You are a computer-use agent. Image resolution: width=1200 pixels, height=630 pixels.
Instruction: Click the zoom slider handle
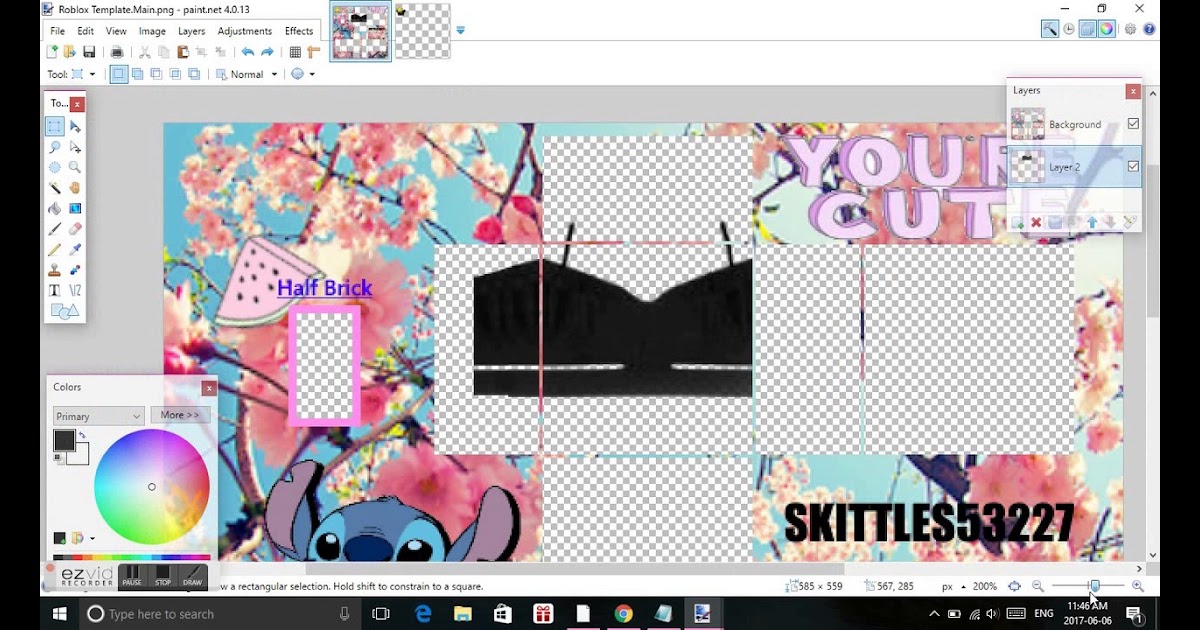(x=1095, y=586)
